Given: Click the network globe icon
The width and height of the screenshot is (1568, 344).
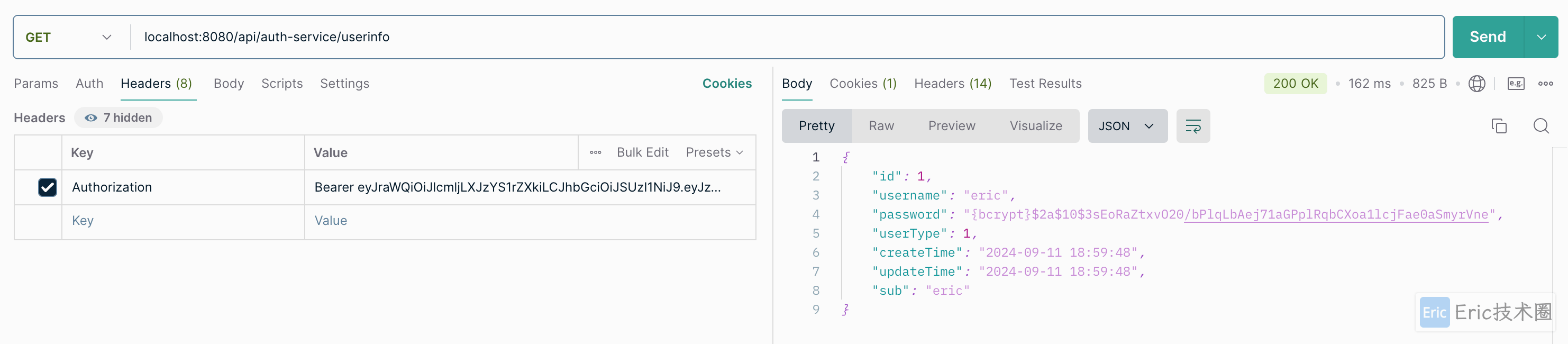Looking at the screenshot, I should [x=1476, y=84].
